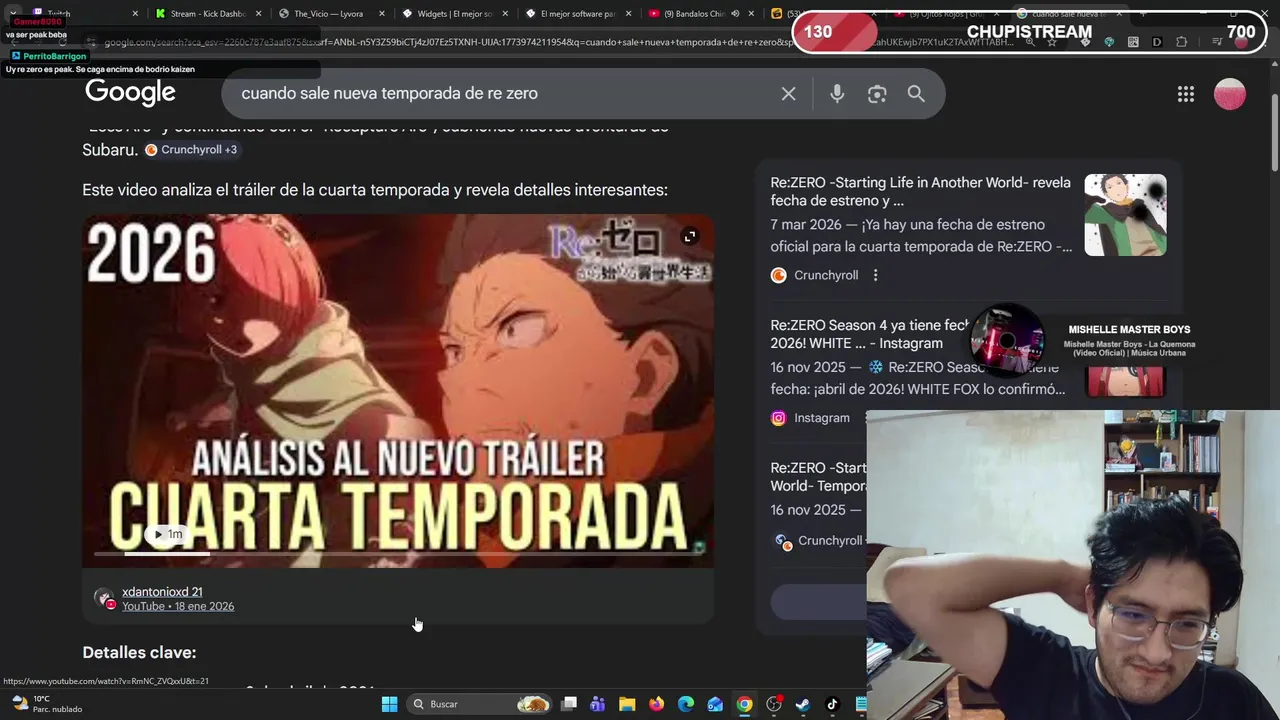Click the taskbar Buscar search box
The width and height of the screenshot is (1280, 720).
(481, 704)
